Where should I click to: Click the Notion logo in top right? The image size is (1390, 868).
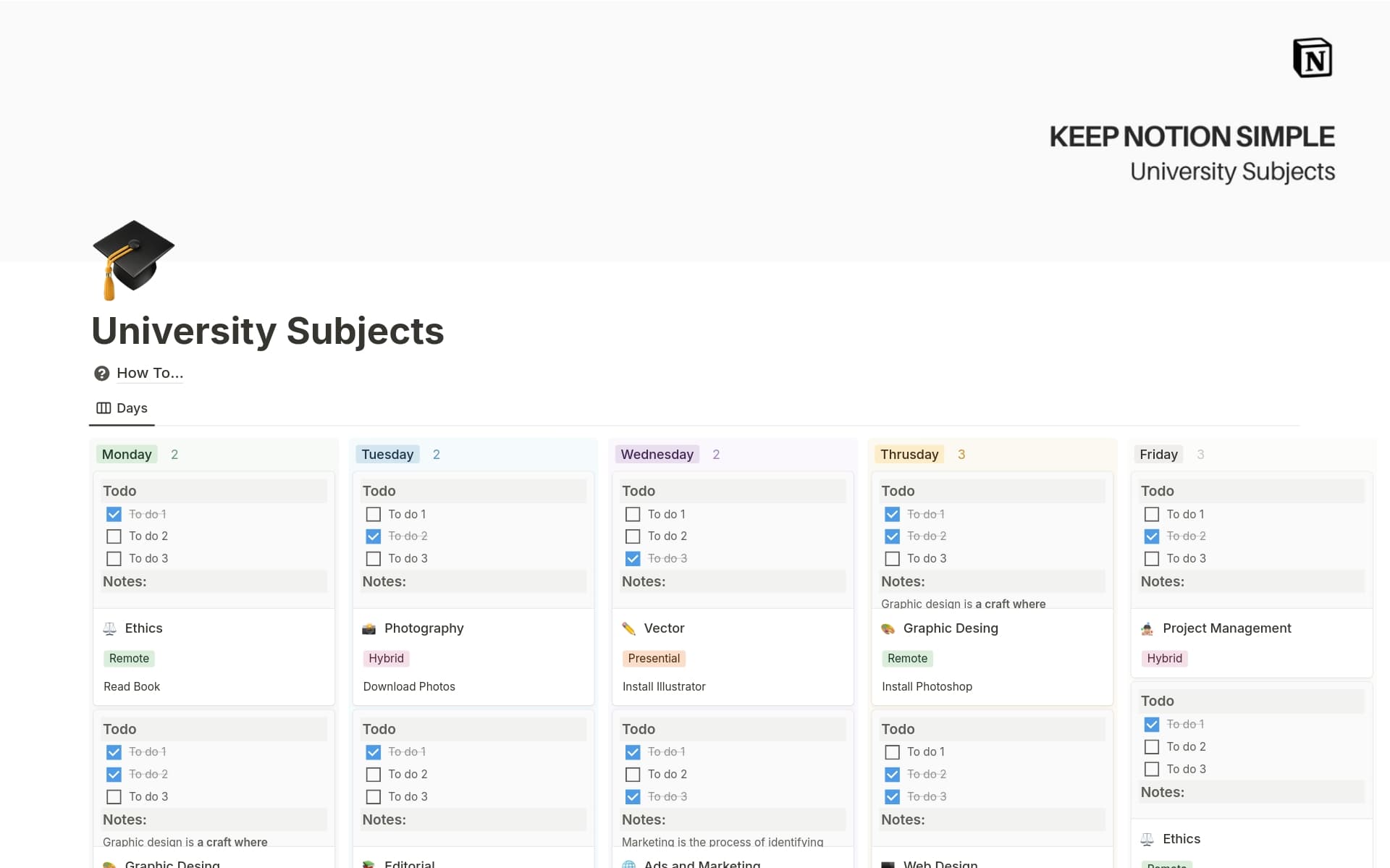pyautogui.click(x=1313, y=57)
